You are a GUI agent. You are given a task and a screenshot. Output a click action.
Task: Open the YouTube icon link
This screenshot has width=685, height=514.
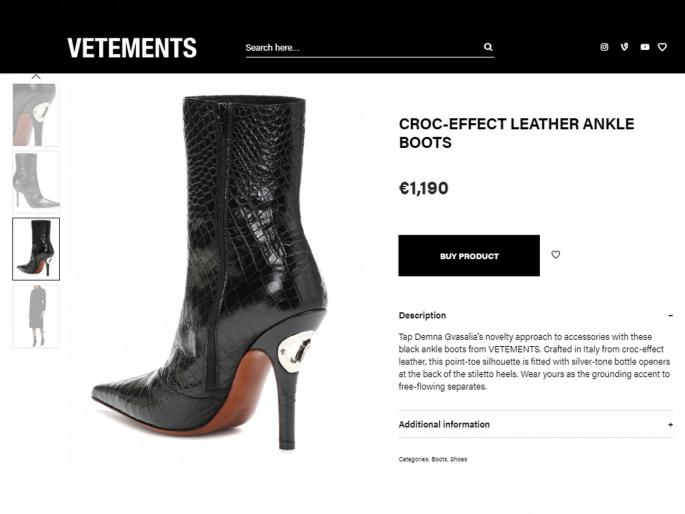644,47
